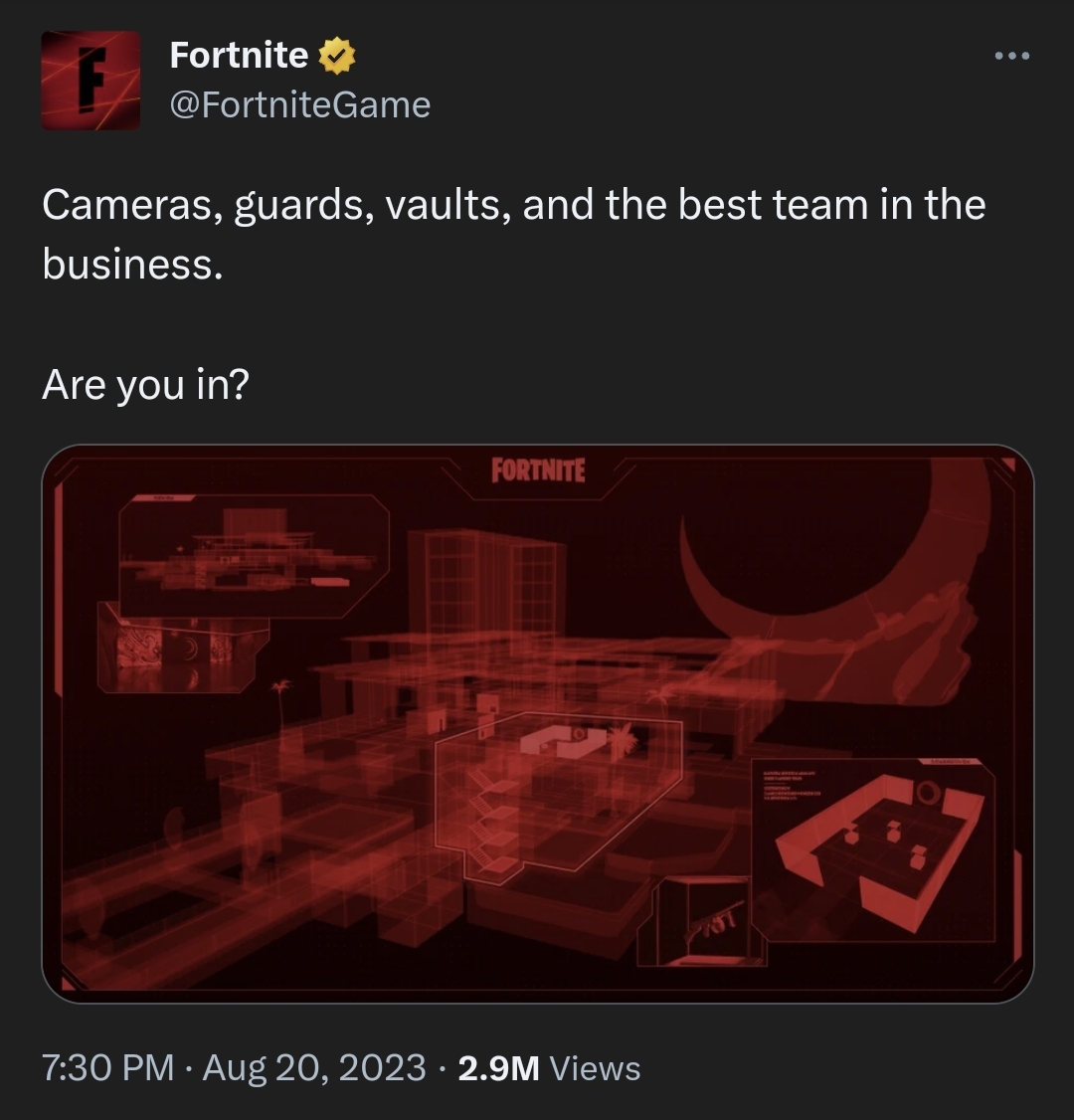Click the weapon icon inset panel
The width and height of the screenshot is (1074, 1120).
point(702,923)
